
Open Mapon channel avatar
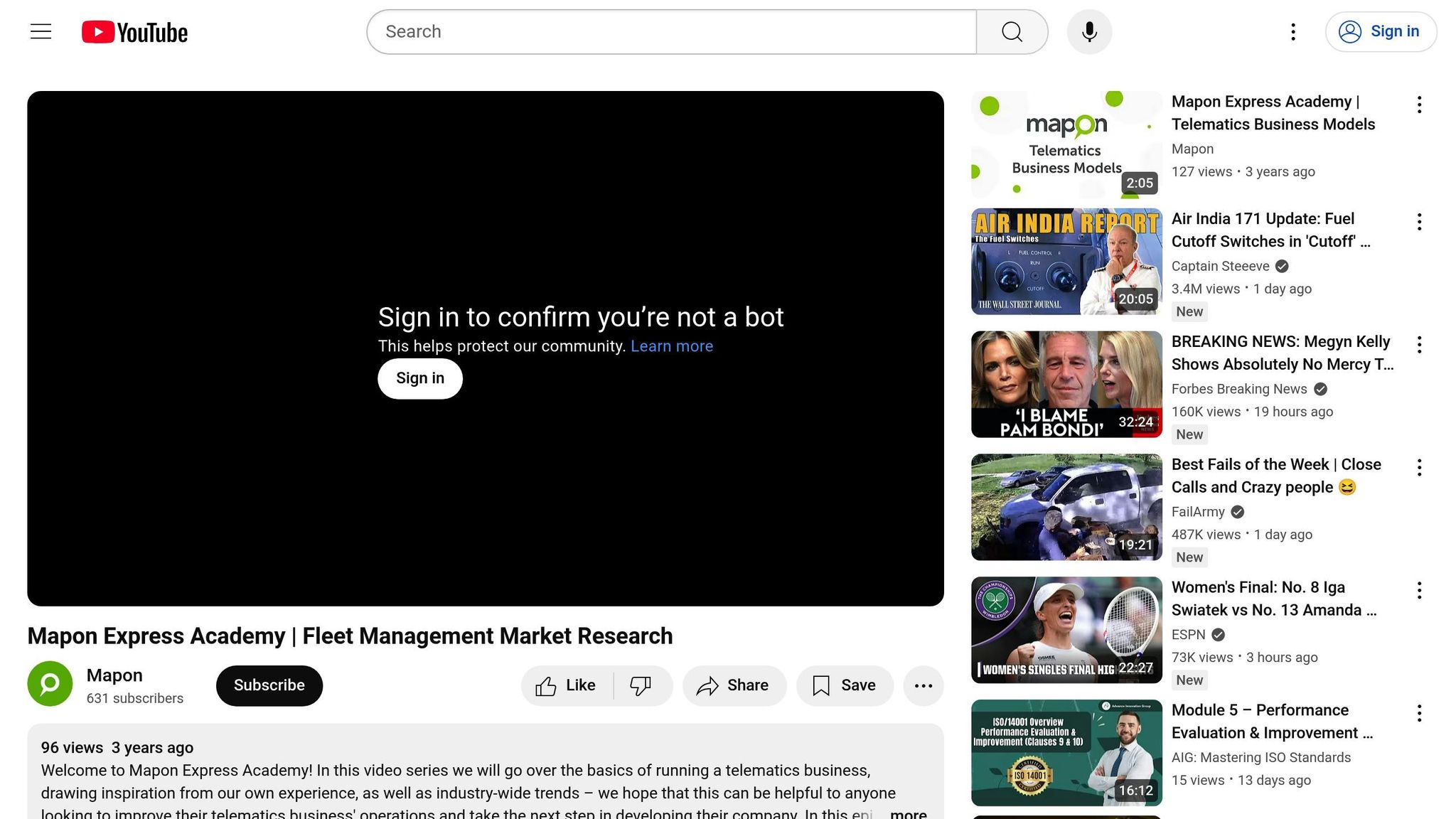50,684
